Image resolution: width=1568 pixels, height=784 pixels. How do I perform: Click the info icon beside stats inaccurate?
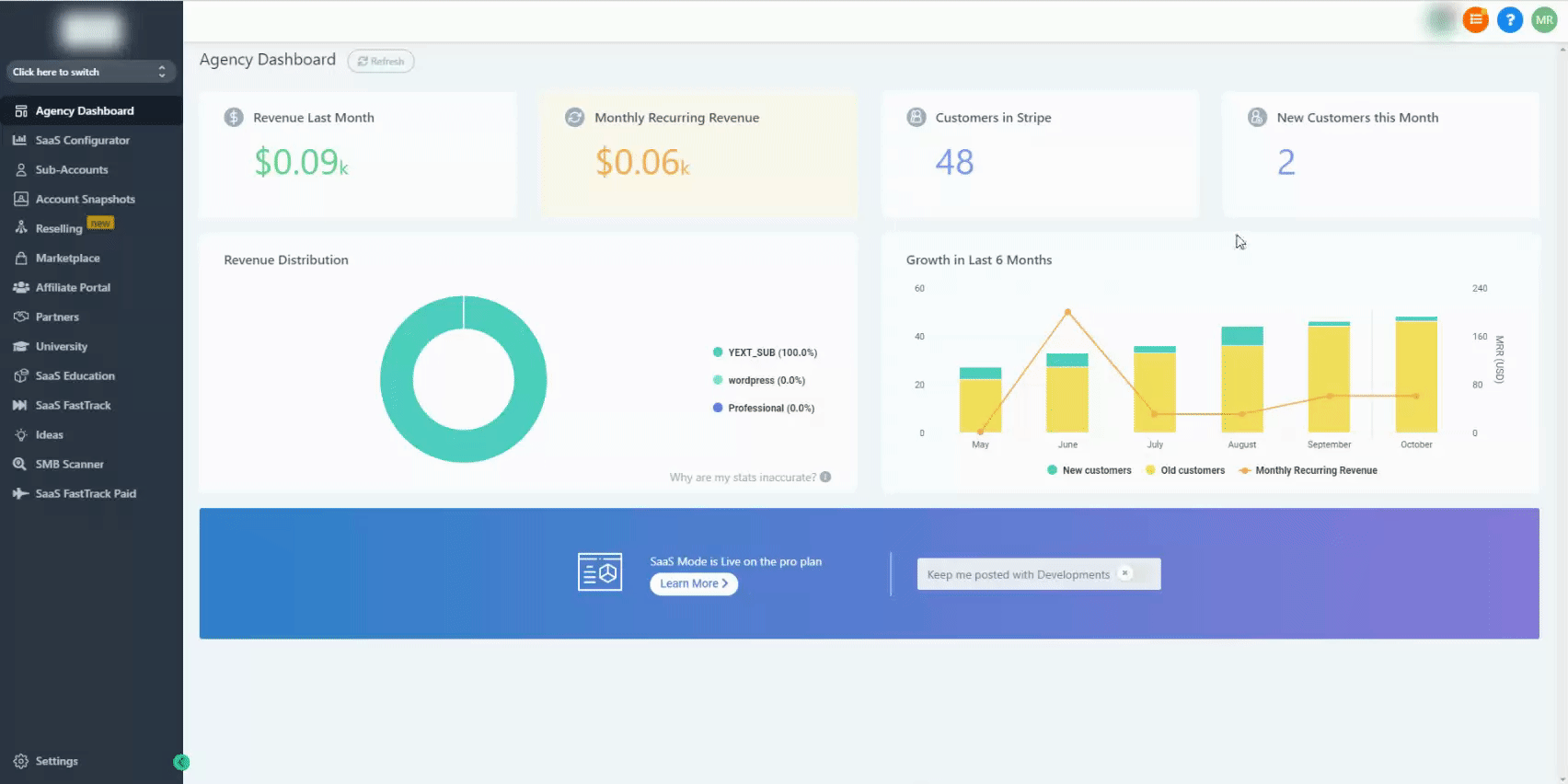825,477
